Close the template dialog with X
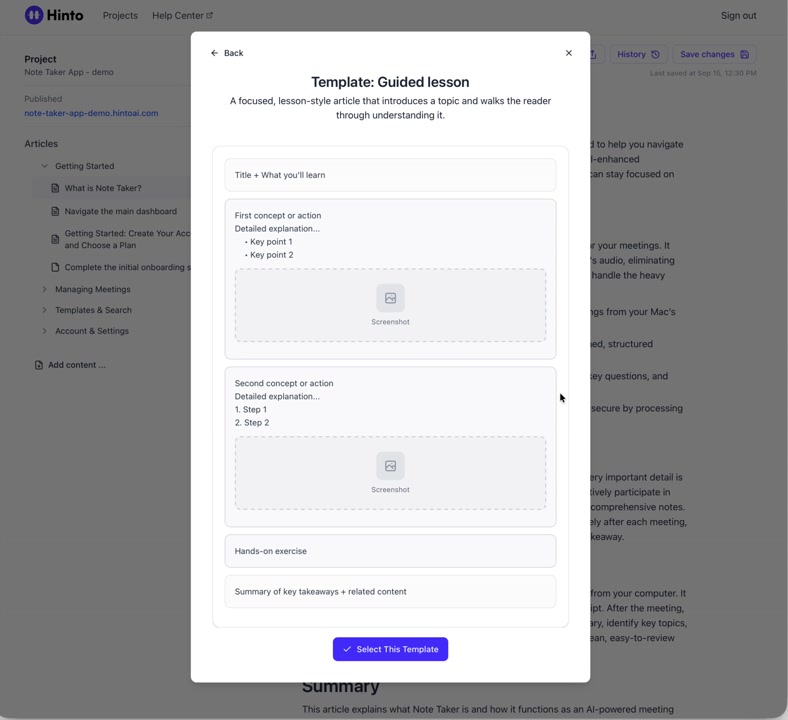The height and width of the screenshot is (720, 788). (x=569, y=53)
